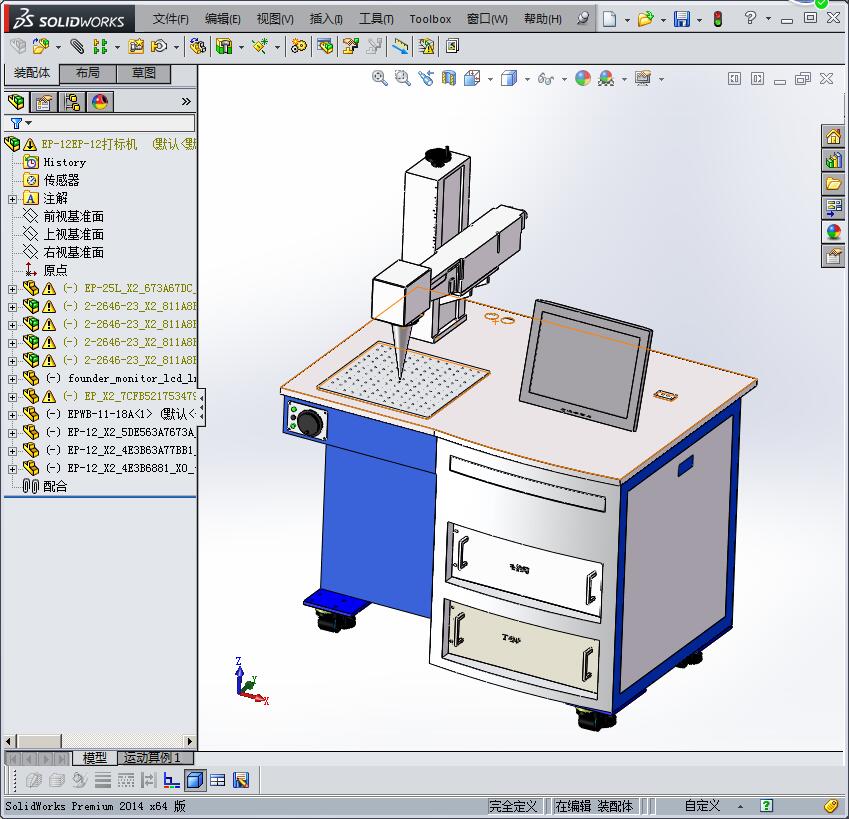Click the Apply Scene icon
849x819 pixels.
[x=606, y=78]
